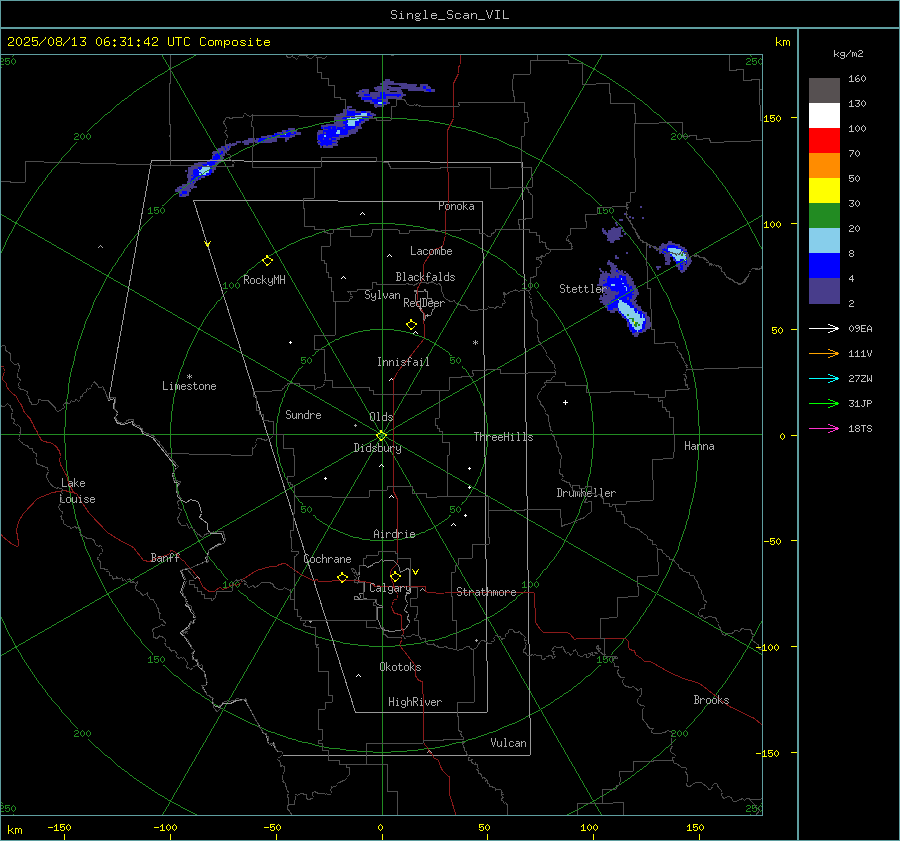Click the Stettler town label
This screenshot has height=841, width=900.
pyautogui.click(x=583, y=289)
